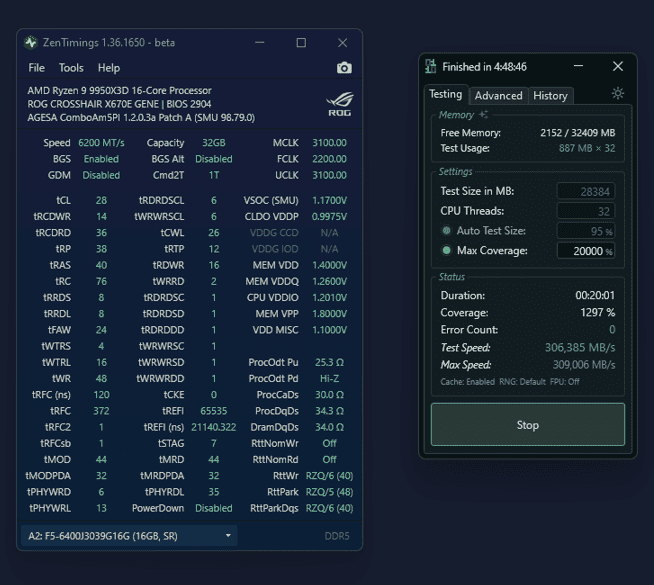The width and height of the screenshot is (654, 585).
Task: Click the AGESA ComboAm5PI version line
Action: tap(141, 117)
